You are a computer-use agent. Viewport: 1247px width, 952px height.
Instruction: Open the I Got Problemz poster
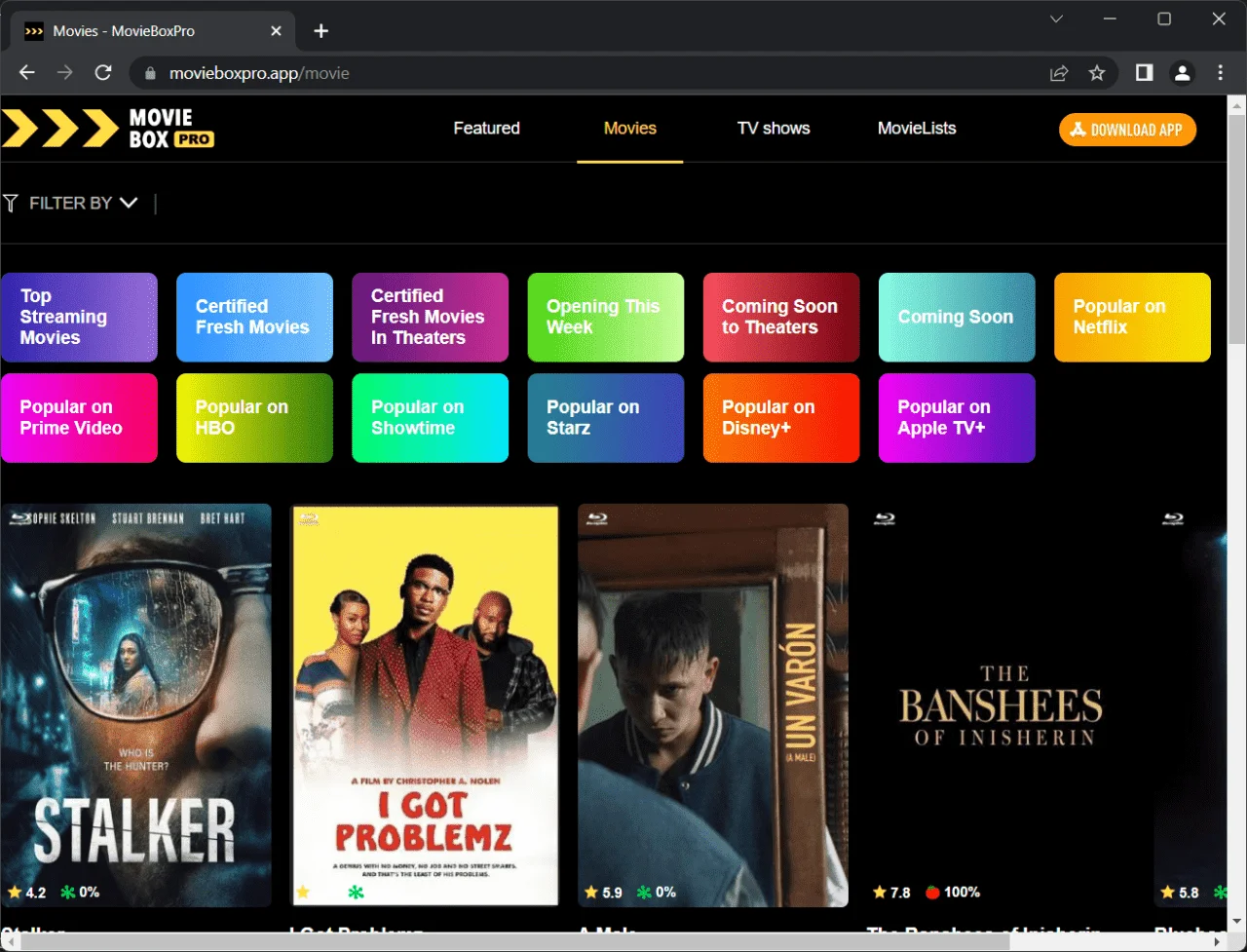click(x=425, y=705)
